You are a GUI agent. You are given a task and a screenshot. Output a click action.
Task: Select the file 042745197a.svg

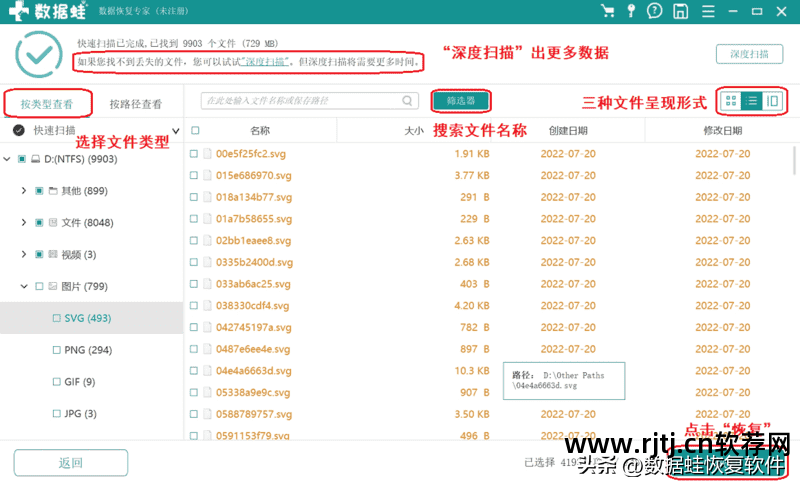(x=254, y=327)
